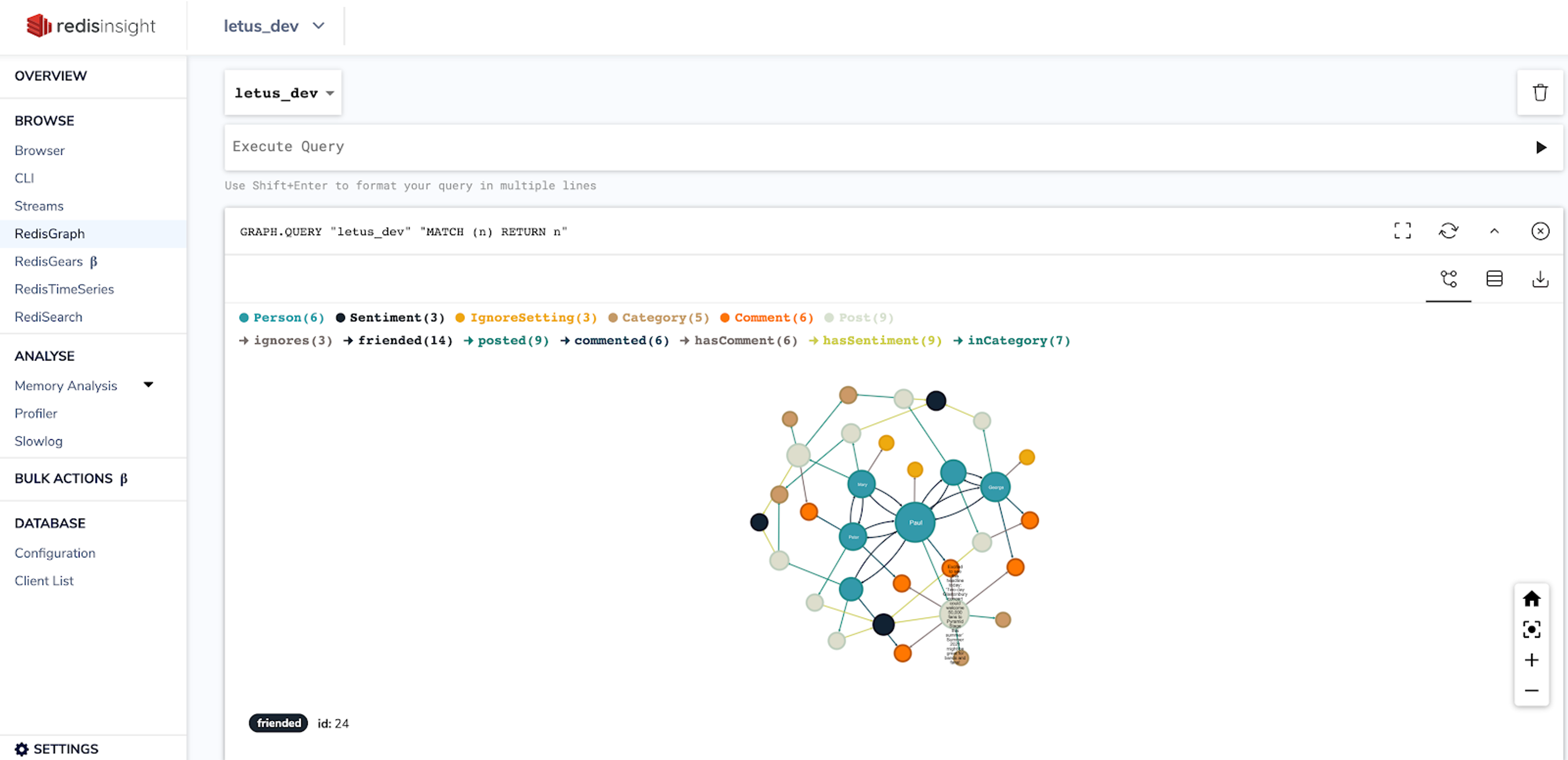Click the Execute Query input field
Image resolution: width=1568 pixels, height=760 pixels.
[x=852, y=147]
